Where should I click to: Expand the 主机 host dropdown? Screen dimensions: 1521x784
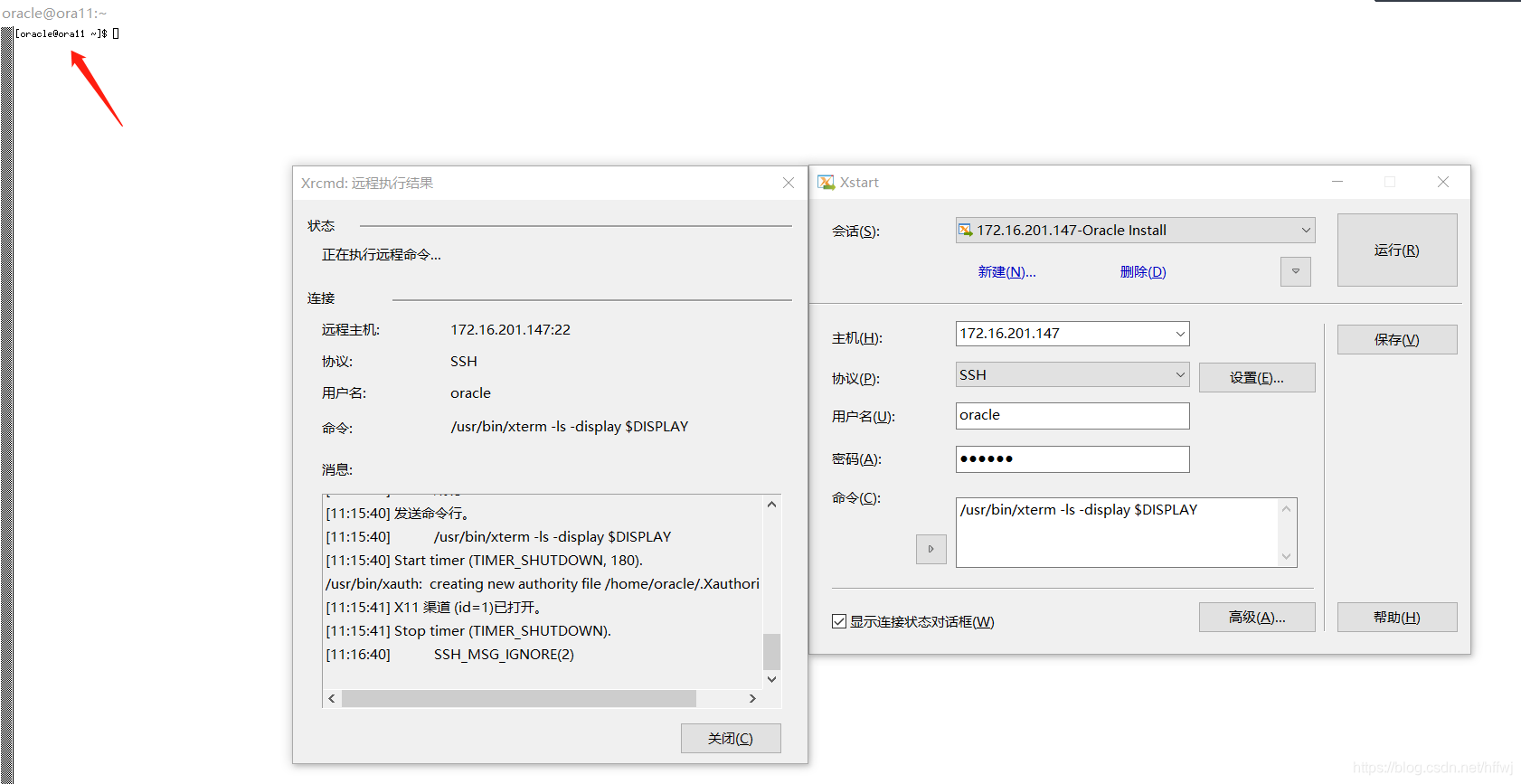tap(1180, 334)
